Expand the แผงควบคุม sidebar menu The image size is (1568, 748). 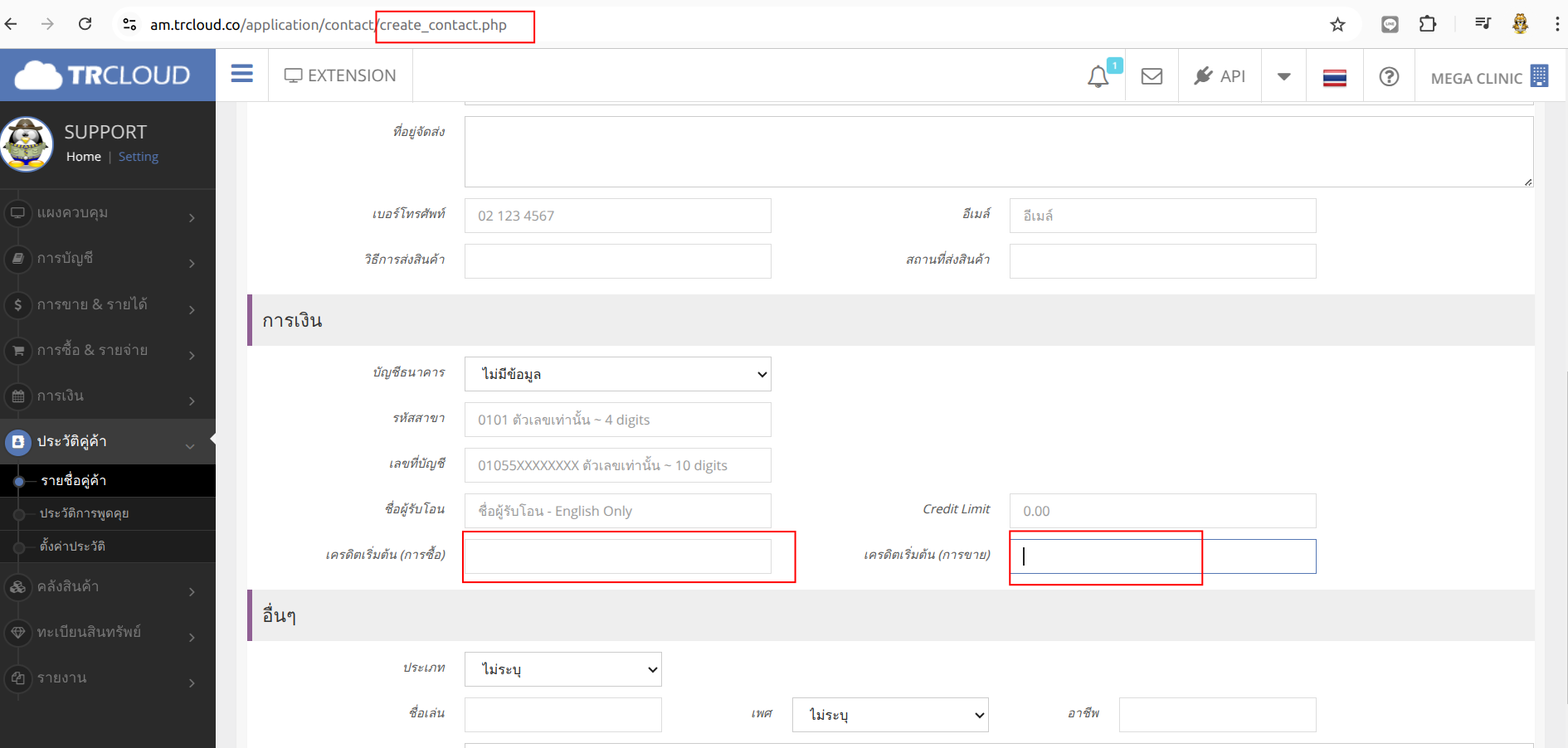108,213
